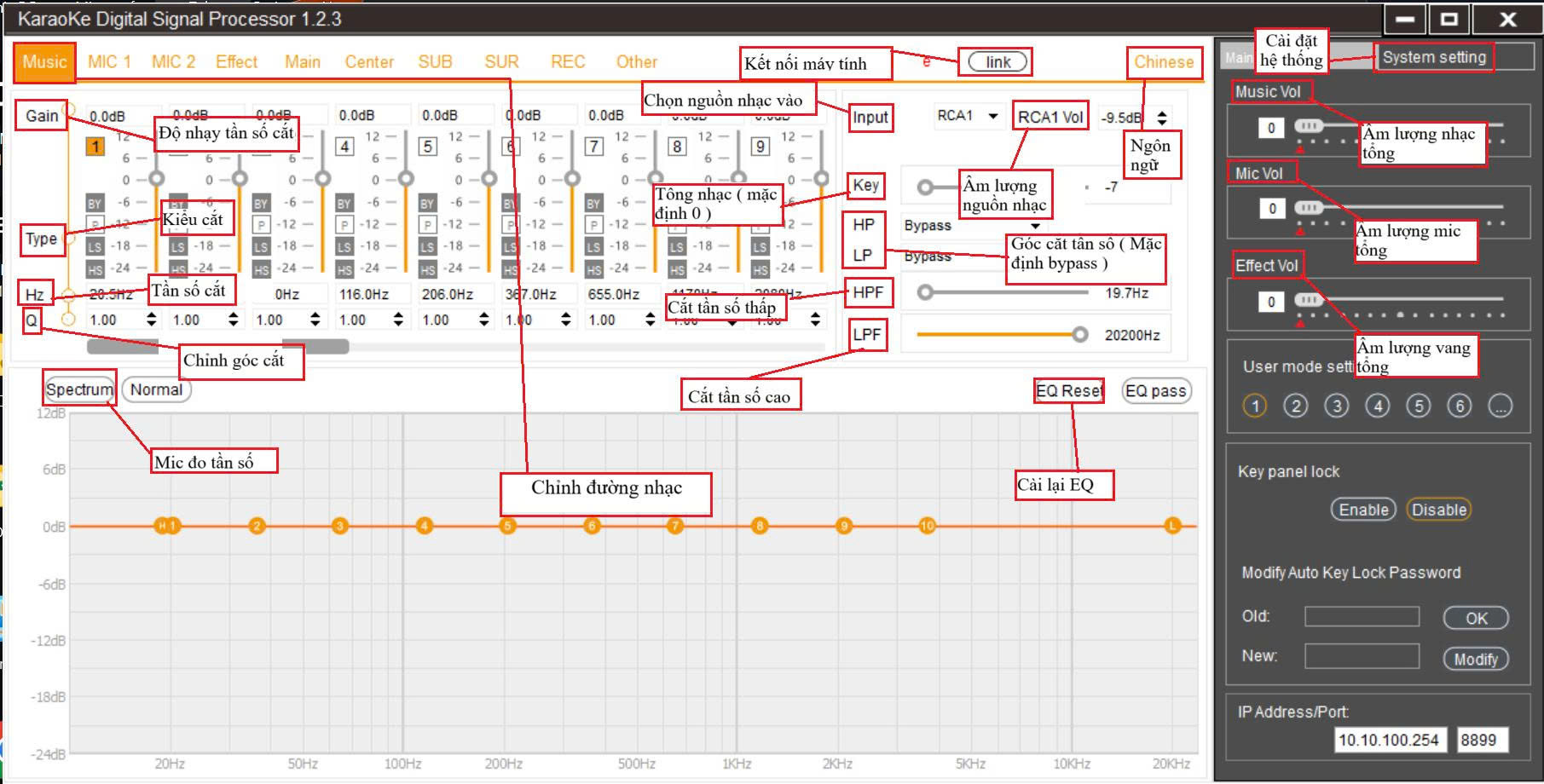1544x784 pixels.
Task: Click the Normal view button
Action: click(x=157, y=389)
